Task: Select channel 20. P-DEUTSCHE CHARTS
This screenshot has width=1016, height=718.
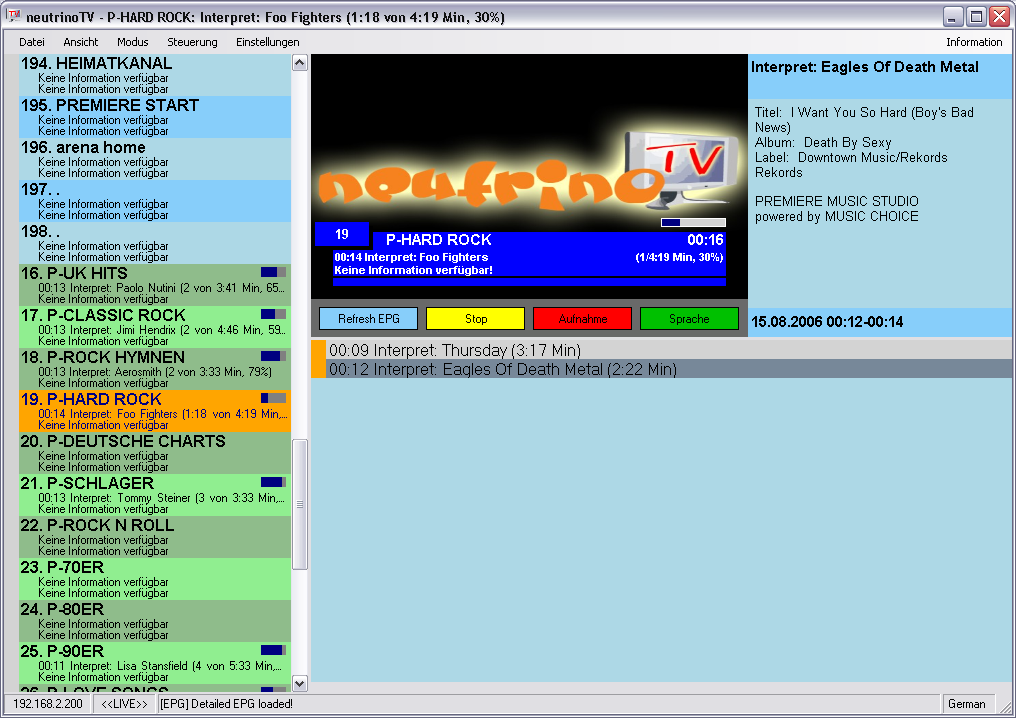Action: tap(155, 454)
